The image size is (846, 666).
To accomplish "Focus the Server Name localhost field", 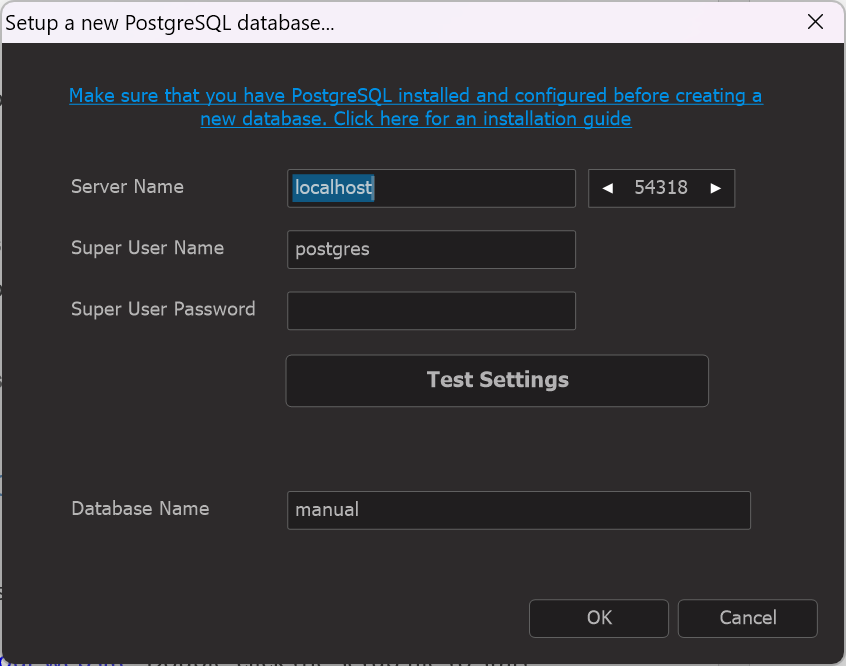I will click(x=431, y=188).
